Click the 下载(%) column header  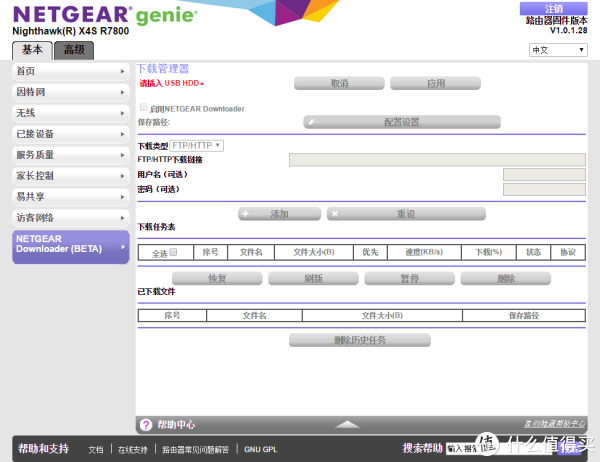coord(489,252)
